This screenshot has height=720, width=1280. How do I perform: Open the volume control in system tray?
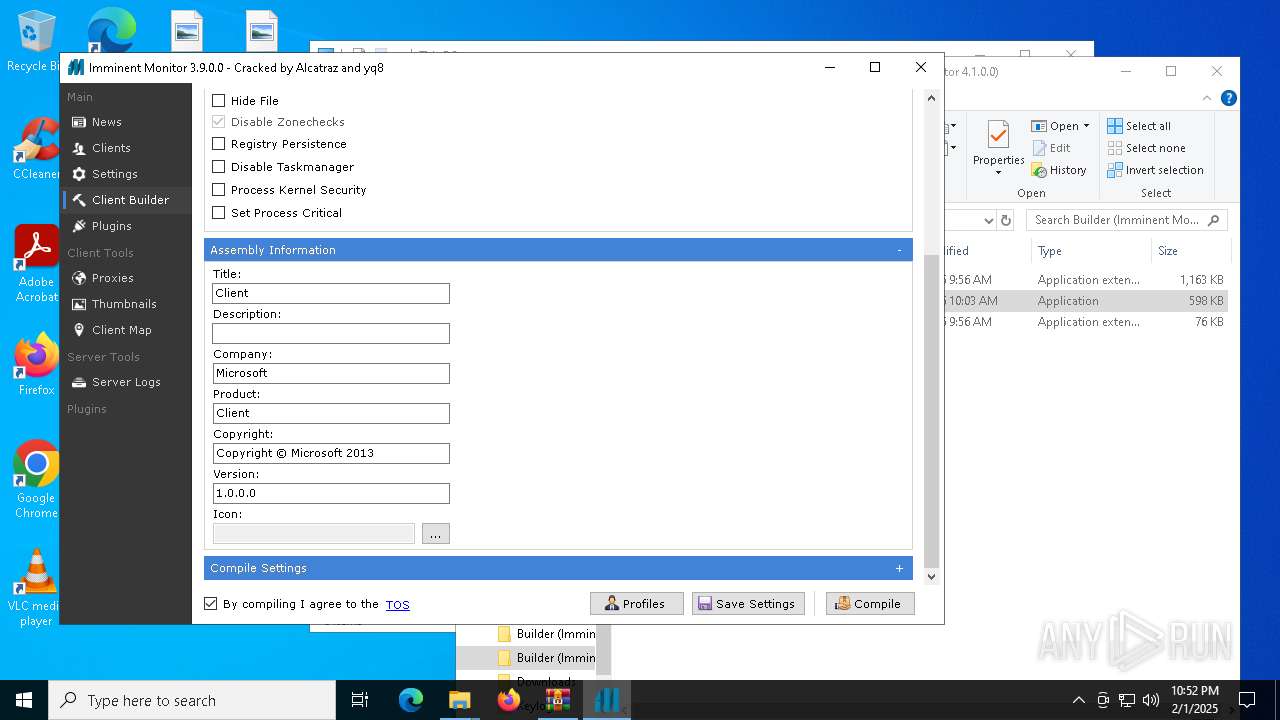pyautogui.click(x=1151, y=700)
